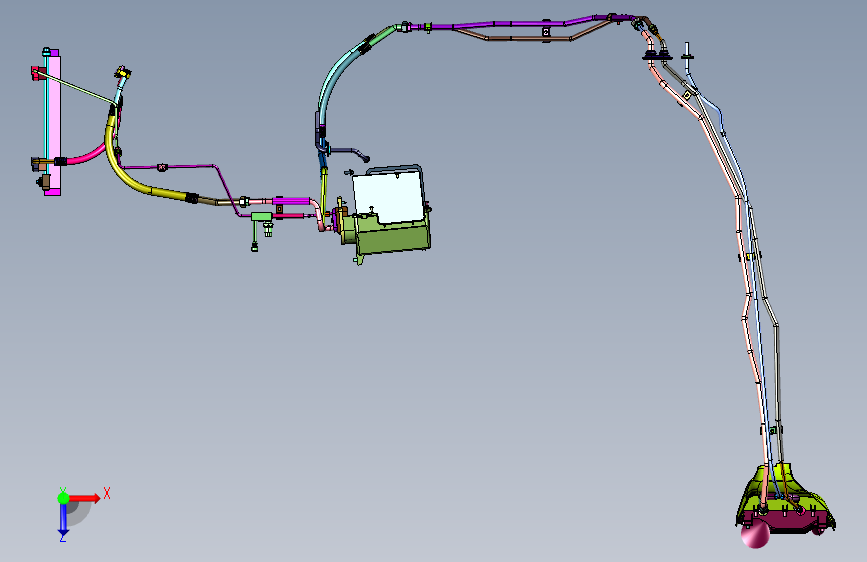This screenshot has width=867, height=562.
Task: Click the red X label beside the triad
Action: (107, 493)
